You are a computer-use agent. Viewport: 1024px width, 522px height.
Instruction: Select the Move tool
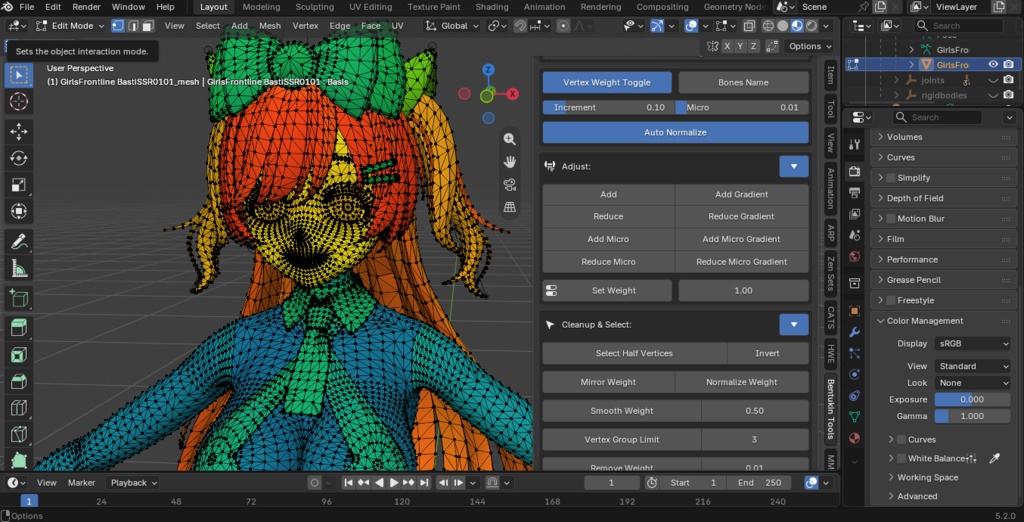click(19, 131)
